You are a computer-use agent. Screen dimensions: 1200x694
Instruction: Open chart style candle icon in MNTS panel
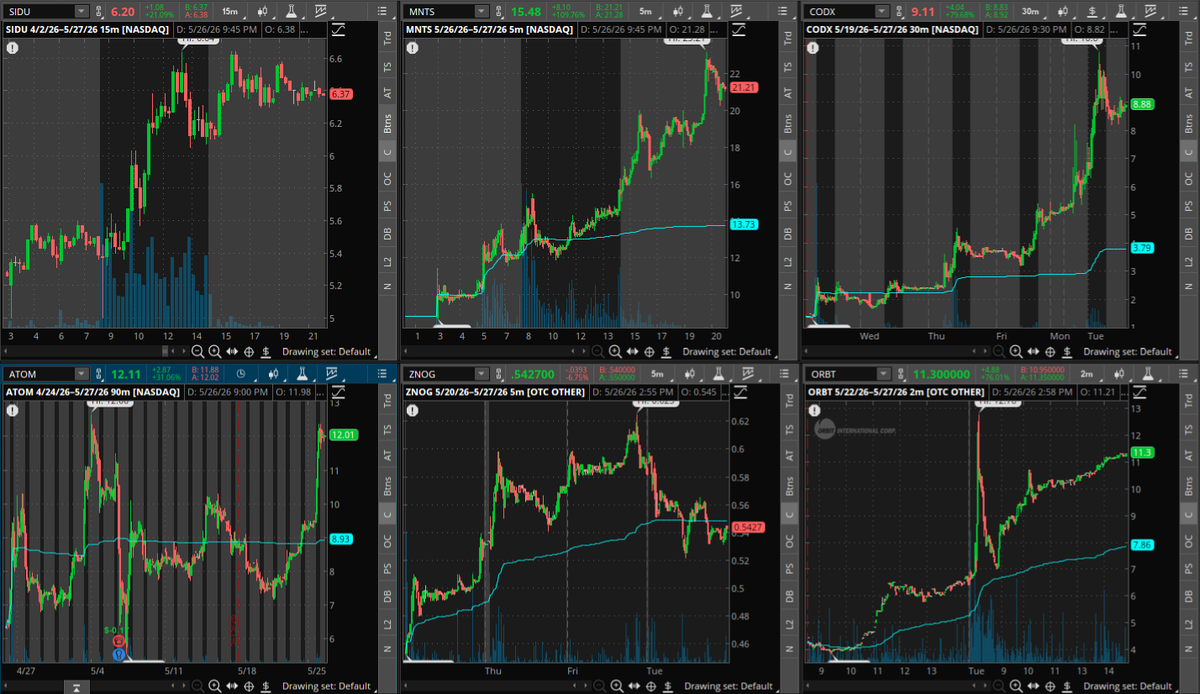pos(678,11)
